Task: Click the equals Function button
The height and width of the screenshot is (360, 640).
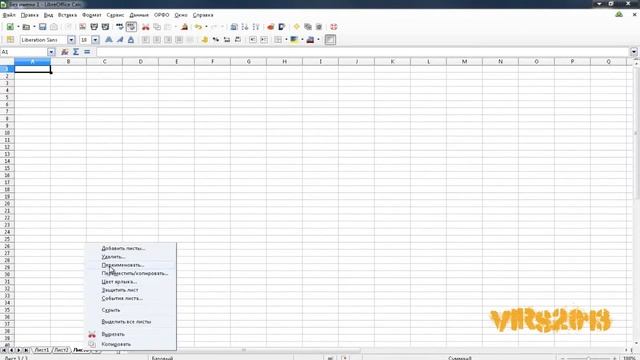Action: click(x=87, y=52)
